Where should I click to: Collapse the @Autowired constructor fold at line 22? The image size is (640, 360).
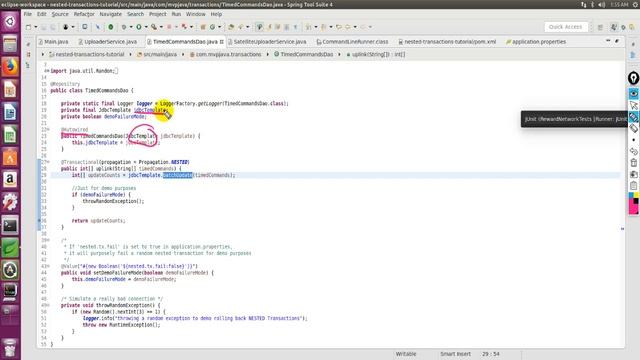48,129
